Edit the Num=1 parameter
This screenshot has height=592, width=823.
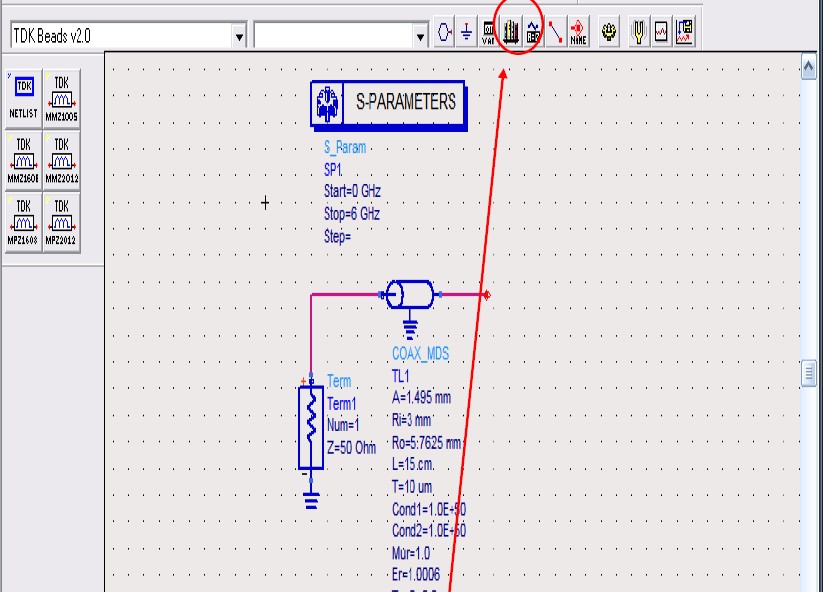pos(343,425)
